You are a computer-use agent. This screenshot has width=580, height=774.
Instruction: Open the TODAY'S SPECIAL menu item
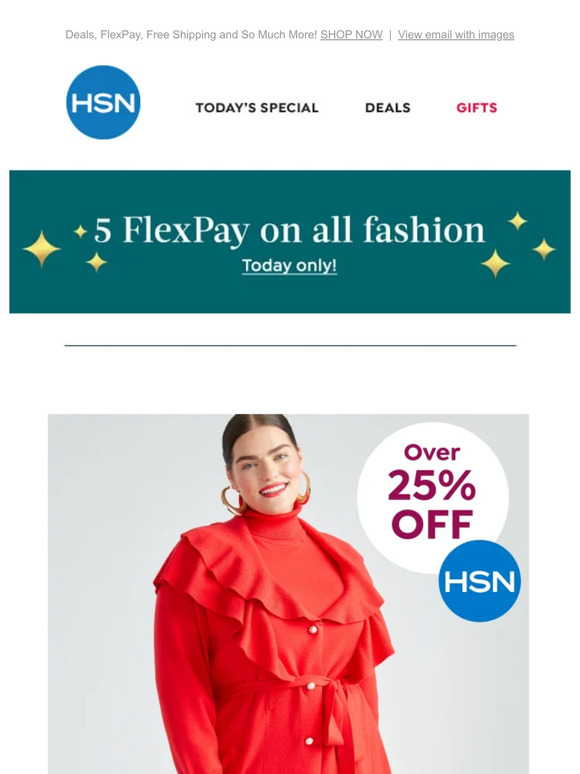[x=257, y=108]
